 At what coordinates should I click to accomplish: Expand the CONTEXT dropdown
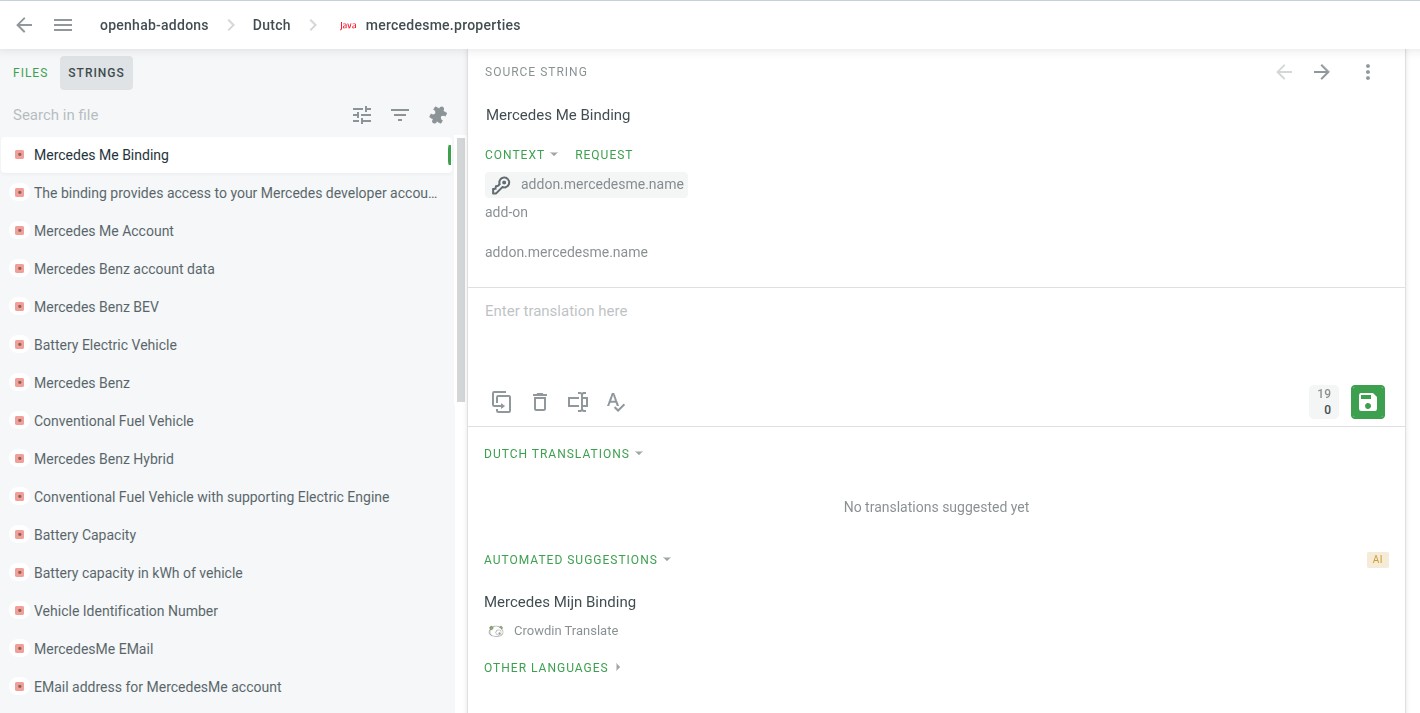pos(521,155)
